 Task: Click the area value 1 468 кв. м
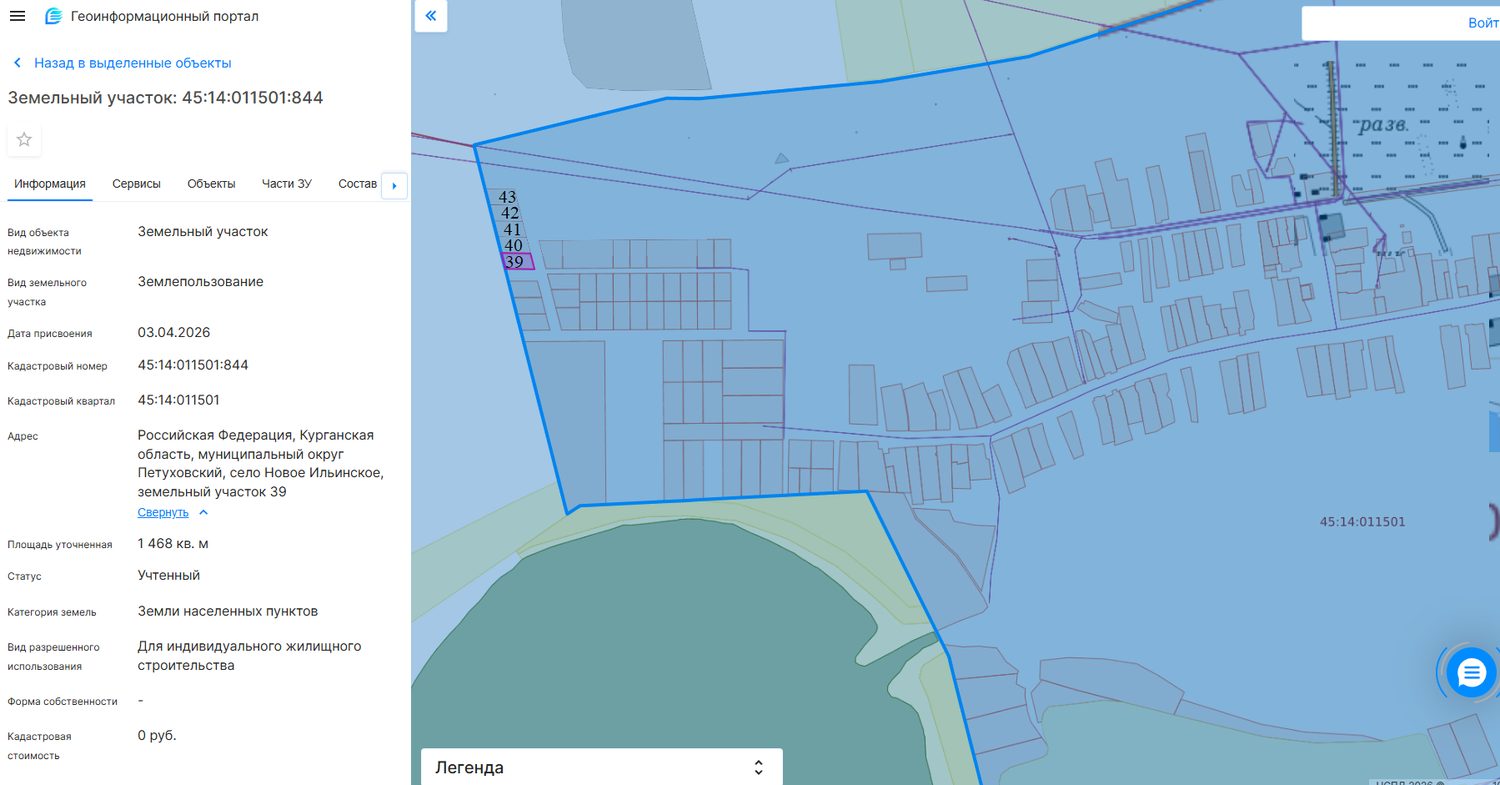point(173,544)
